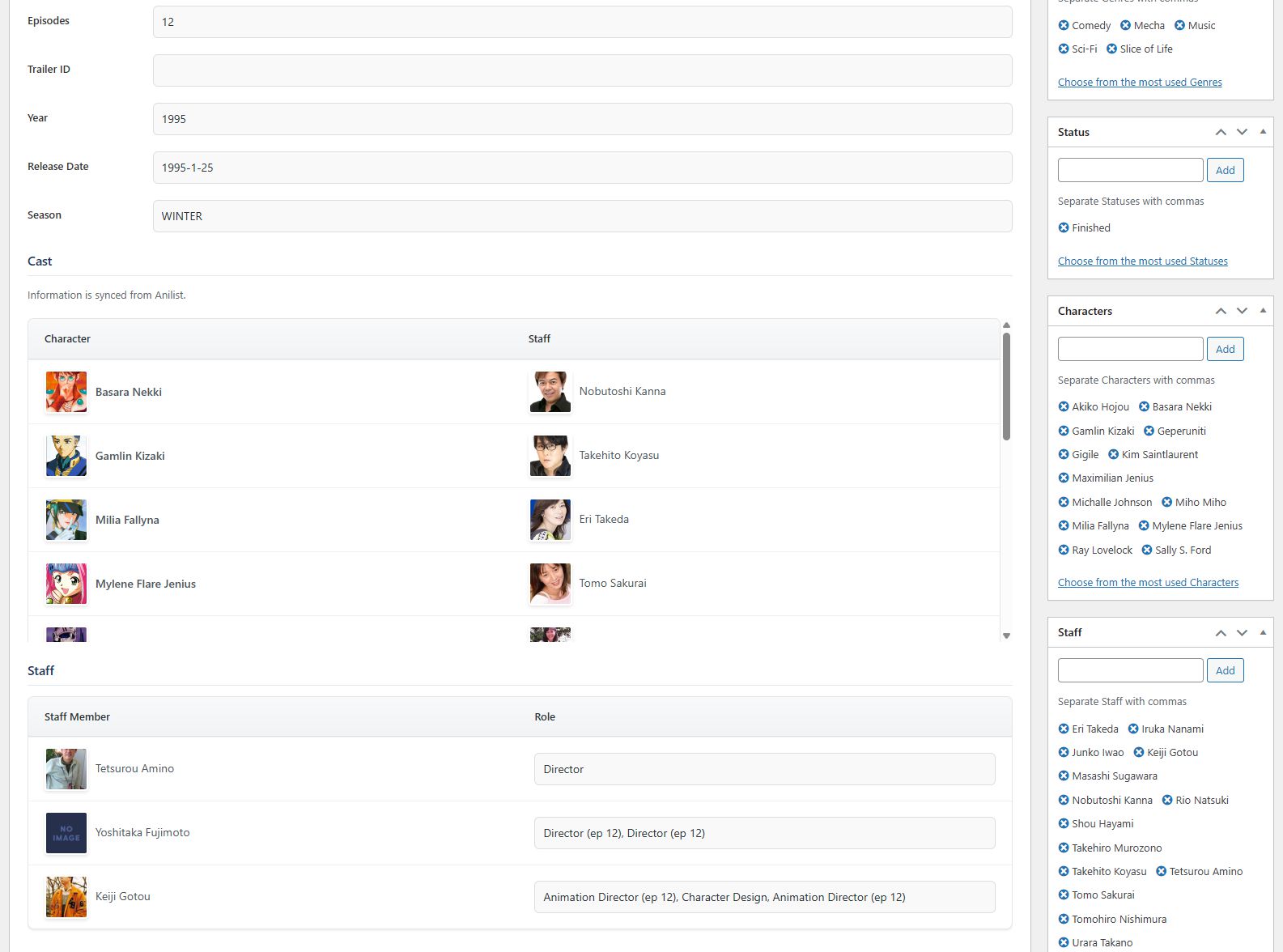
Task: Move Status panel down
Action: [1242, 132]
